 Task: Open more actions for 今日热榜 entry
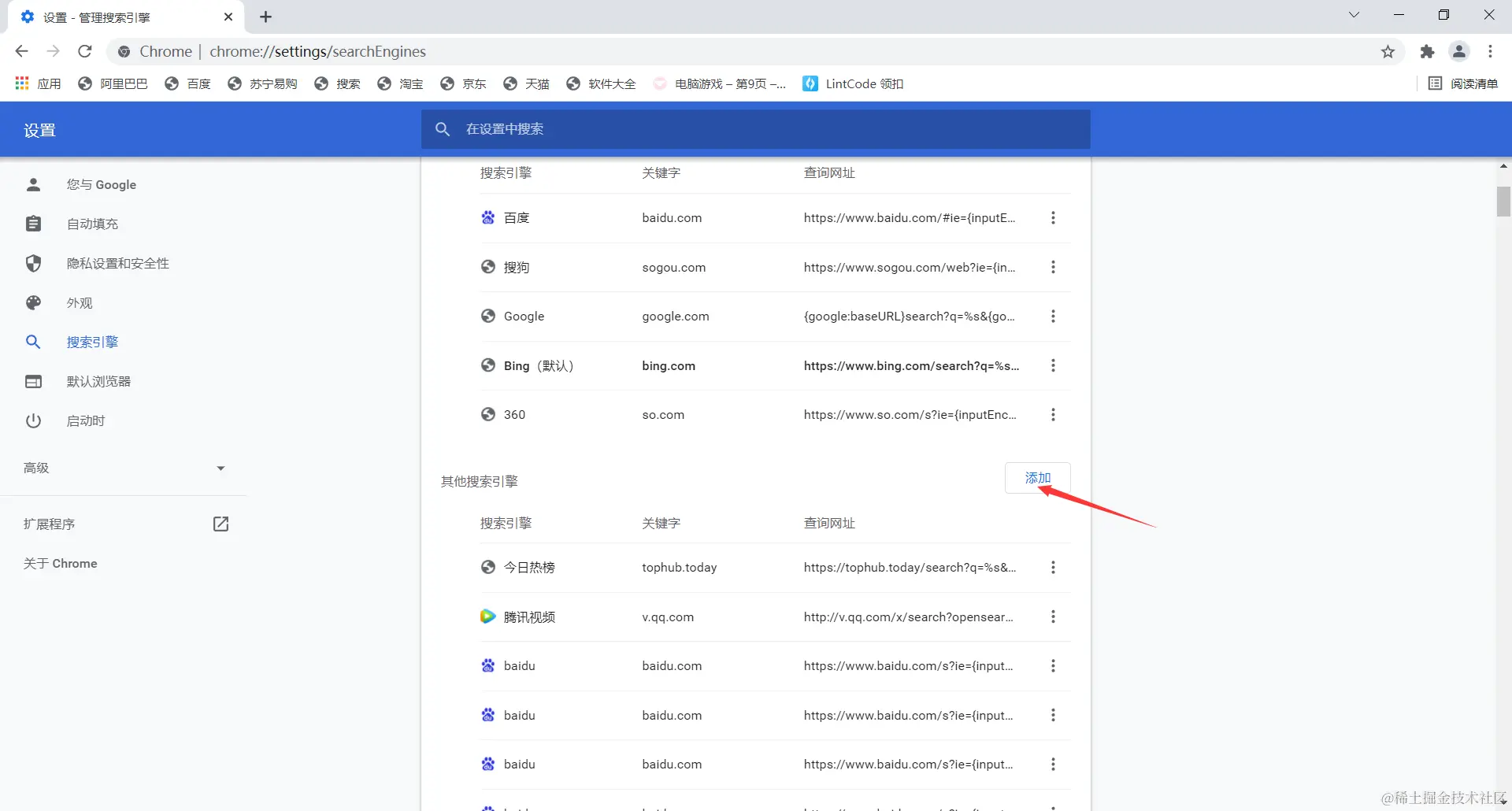tap(1053, 568)
